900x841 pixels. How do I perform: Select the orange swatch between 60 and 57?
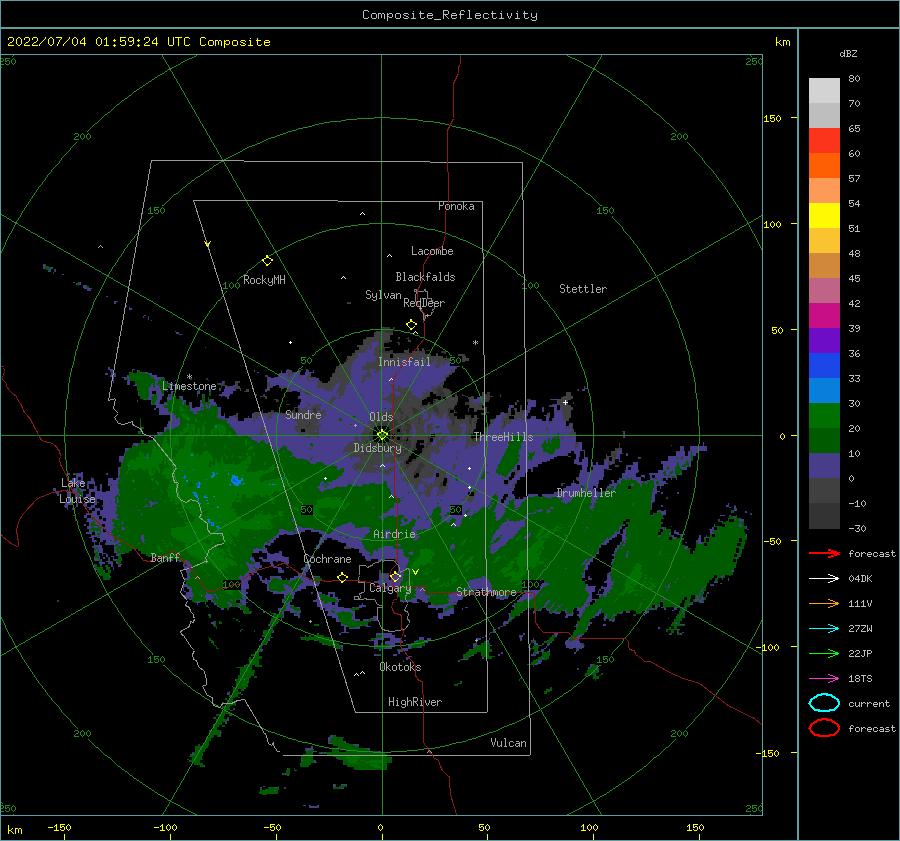[x=824, y=165]
